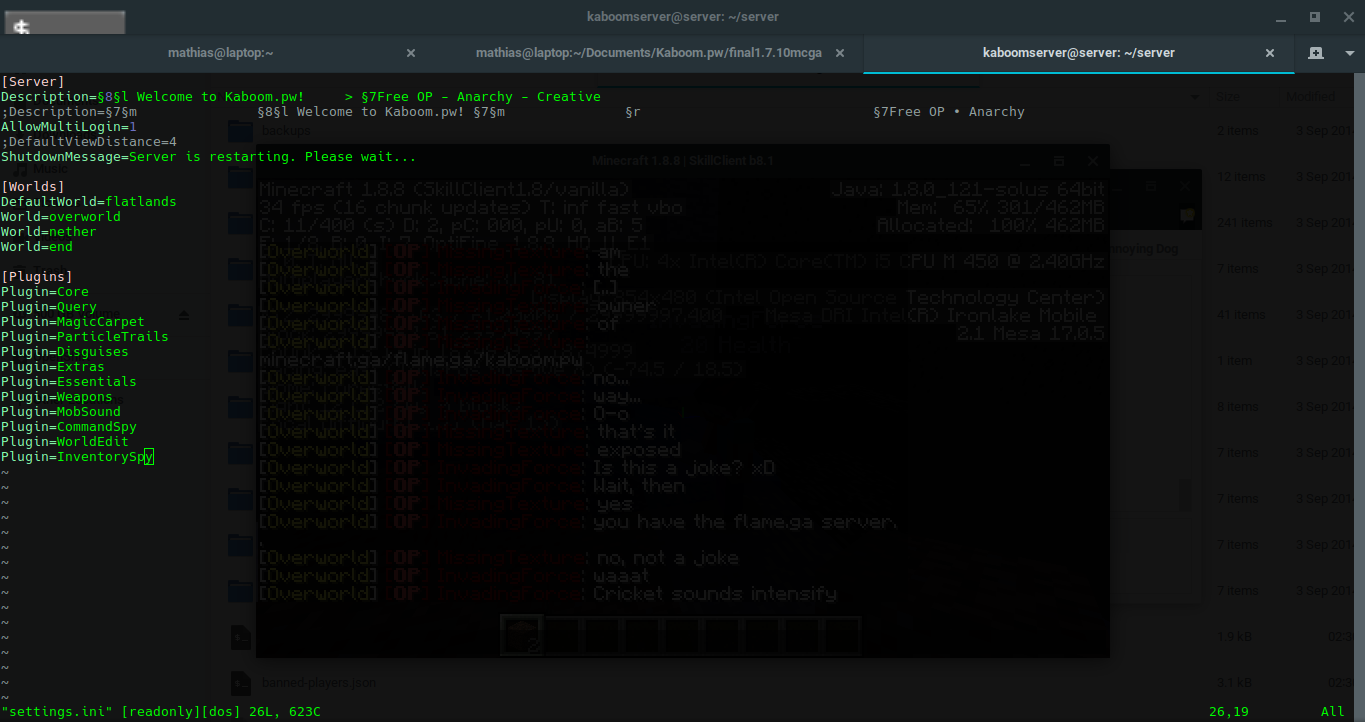This screenshot has width=1365, height=722.
Task: Click the "you have the flame.ga server." chat line
Action: point(746,522)
